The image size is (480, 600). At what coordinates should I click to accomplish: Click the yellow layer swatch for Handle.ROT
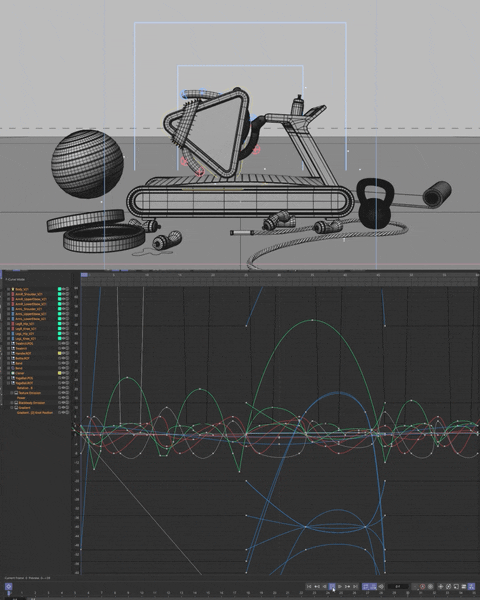(59, 354)
